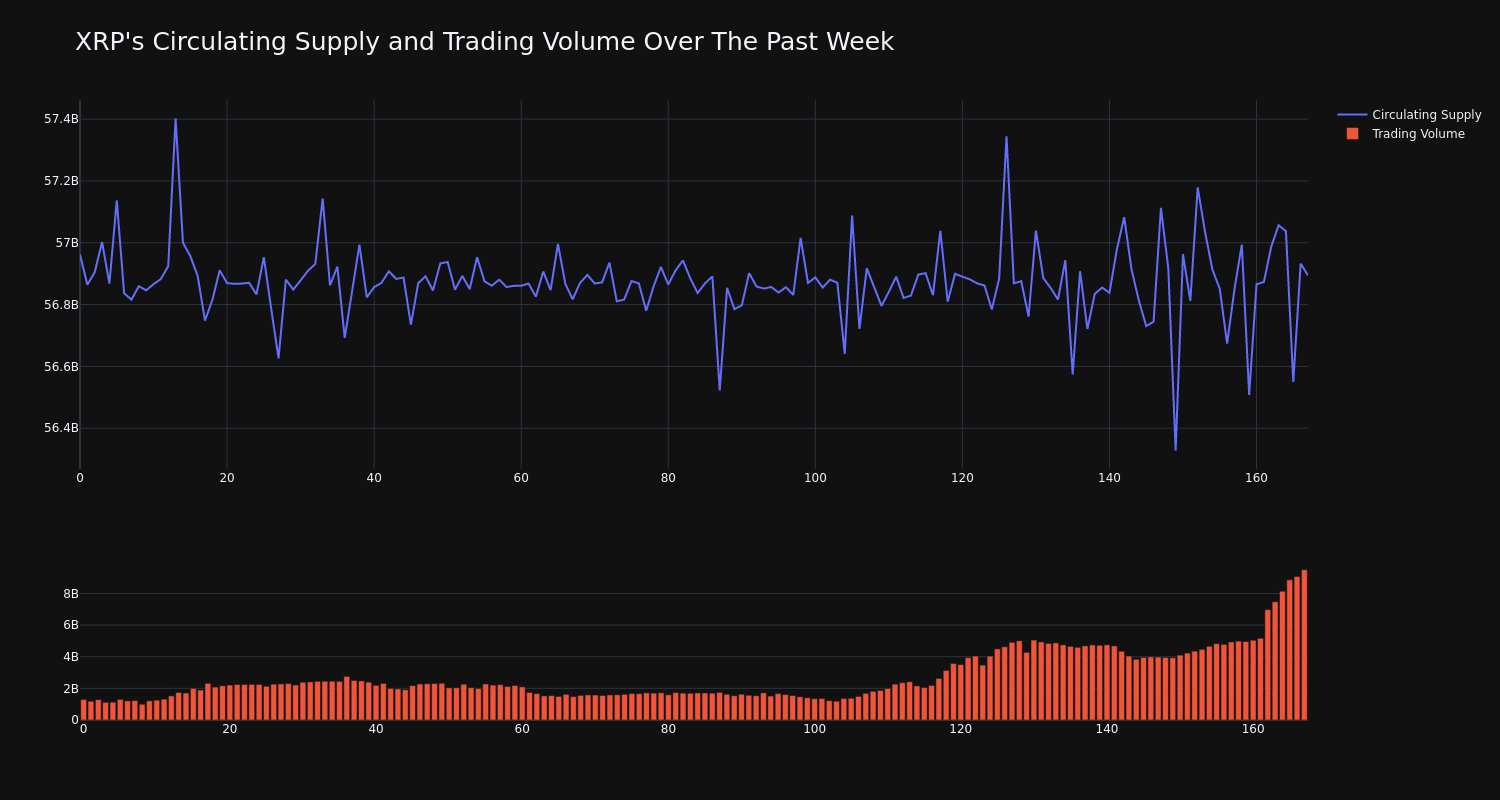Click the supply spike near 57.35B after 120
Viewport: 1500px width, 800px height.
pyautogui.click(x=1006, y=137)
